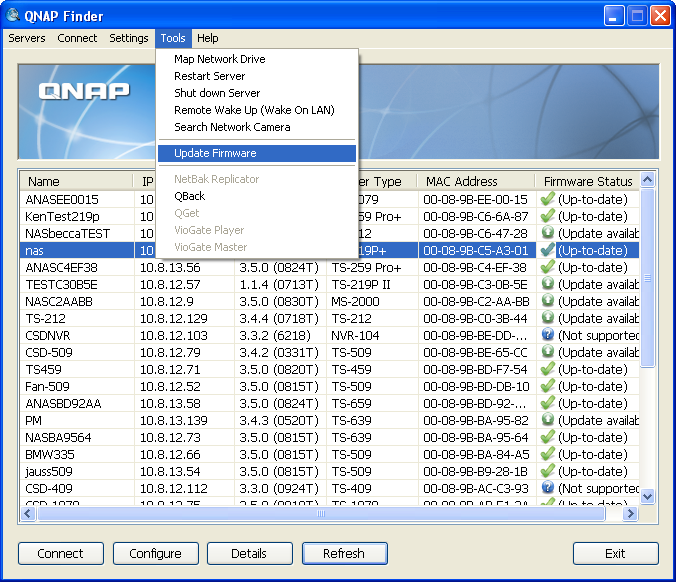This screenshot has width=676, height=582.
Task: Click the update icon in TS-212 row
Action: click(x=547, y=317)
